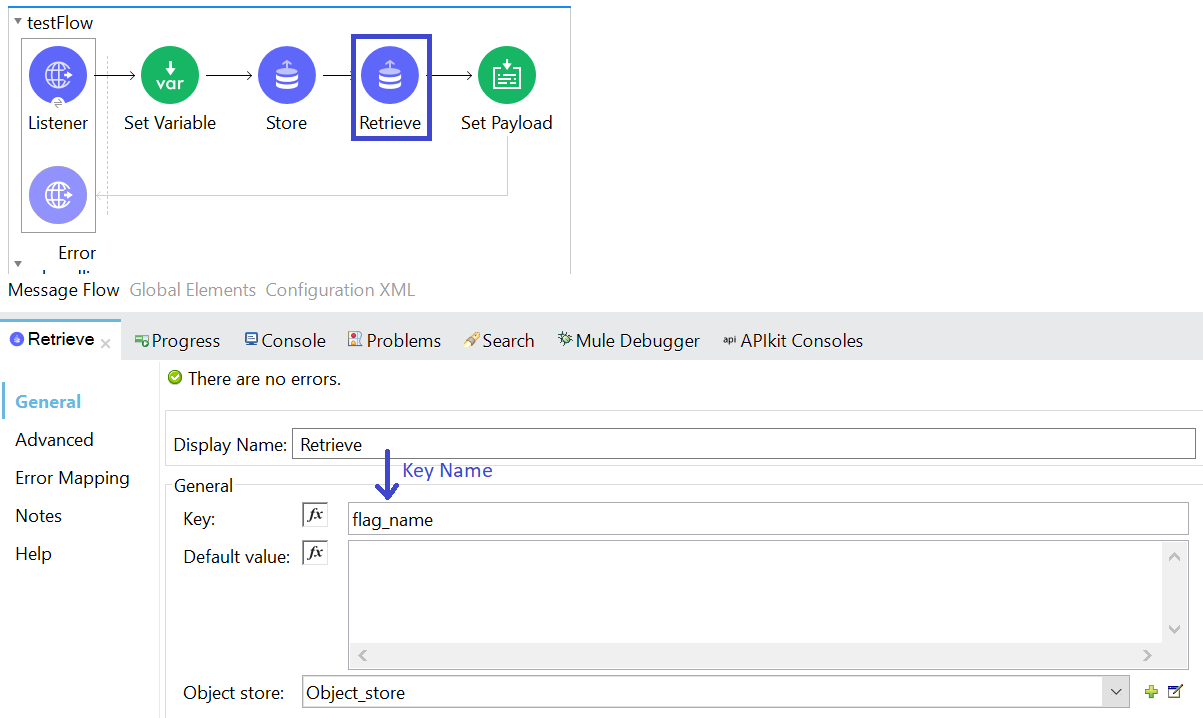Image resolution: width=1203 pixels, height=718 pixels.
Task: Click the Listener response icon below Listener
Action: tap(58, 194)
